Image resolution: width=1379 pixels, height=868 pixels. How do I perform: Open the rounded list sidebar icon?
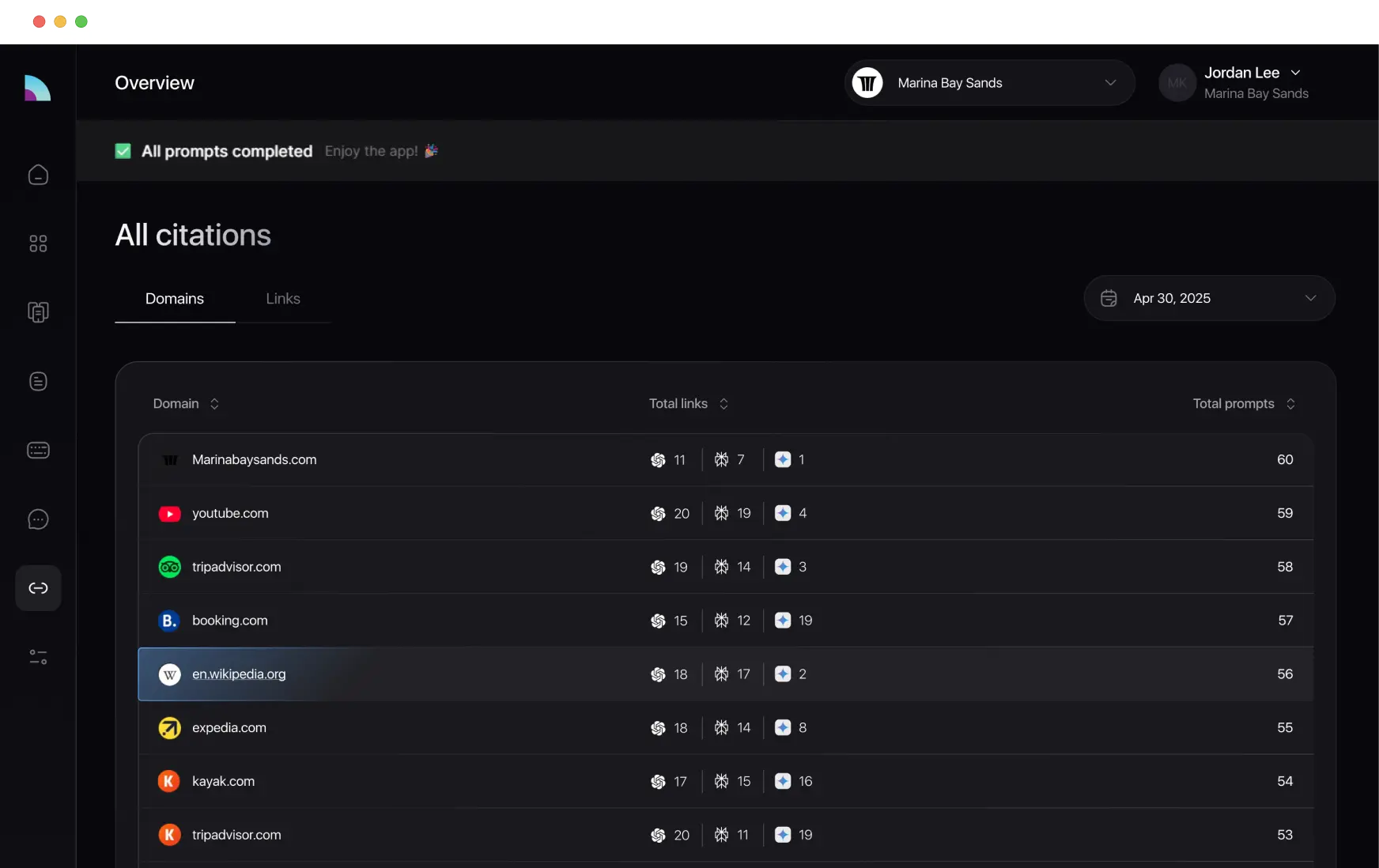pyautogui.click(x=38, y=381)
